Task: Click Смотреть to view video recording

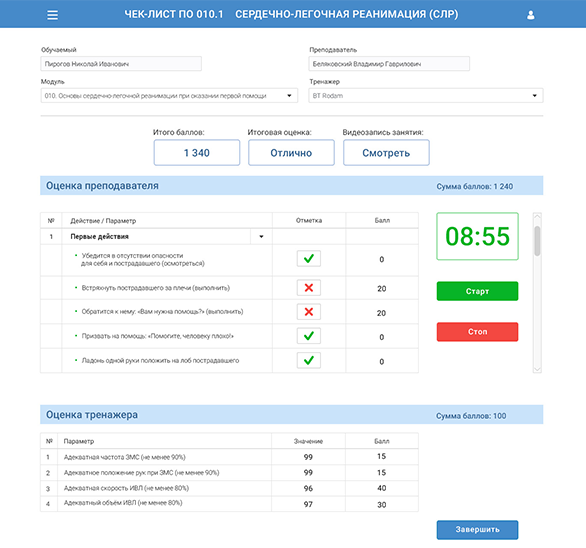Action: tap(386, 153)
